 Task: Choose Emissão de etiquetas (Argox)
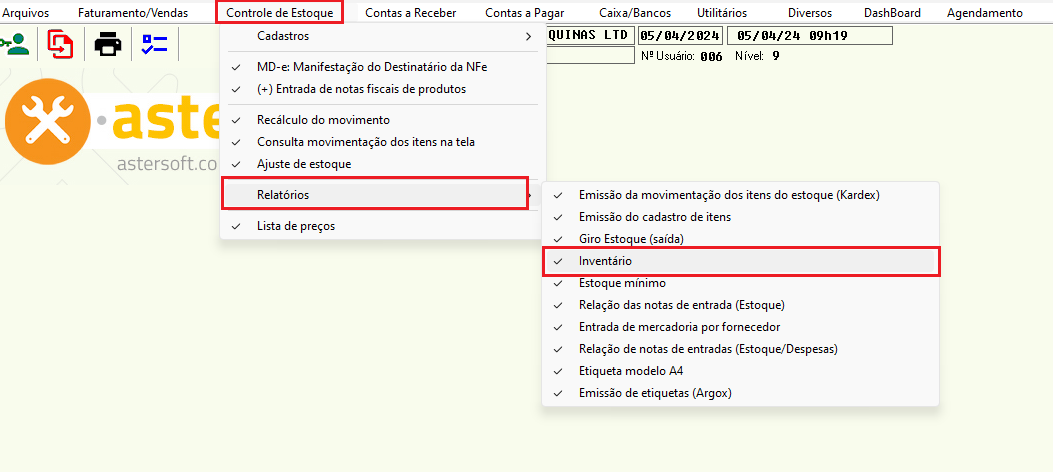tap(741, 393)
